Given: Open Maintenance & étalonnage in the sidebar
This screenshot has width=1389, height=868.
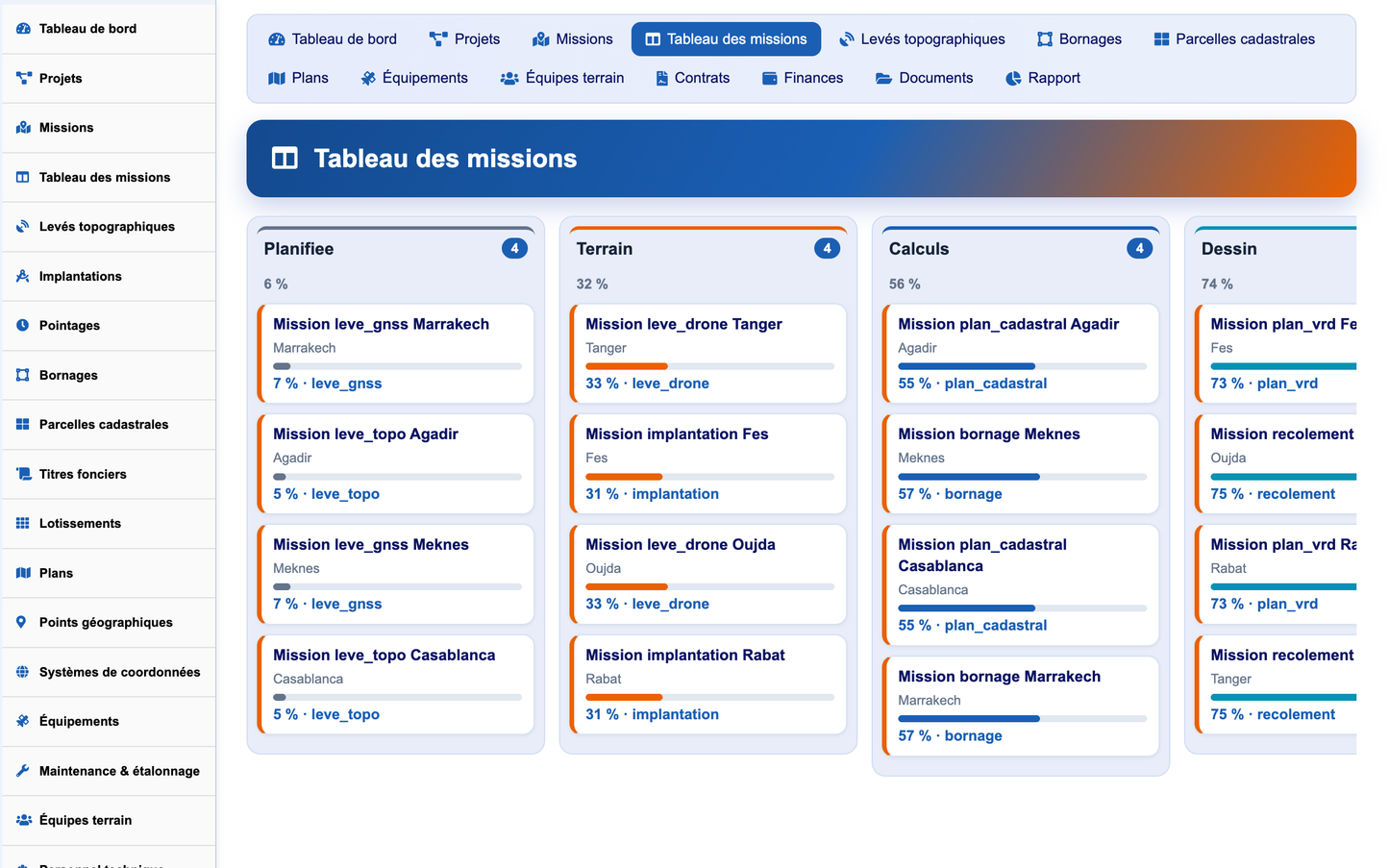Looking at the screenshot, I should click(x=109, y=771).
